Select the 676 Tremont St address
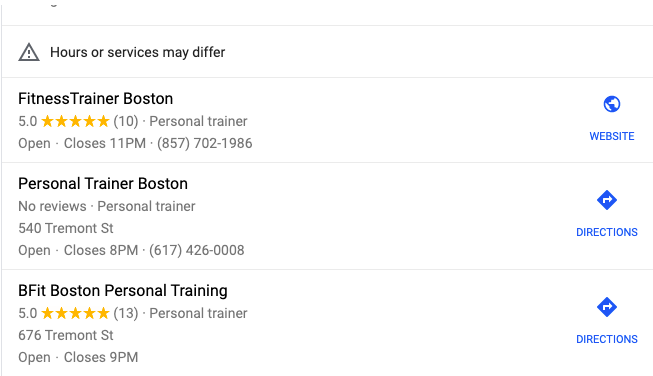The height and width of the screenshot is (376, 653). [66, 335]
